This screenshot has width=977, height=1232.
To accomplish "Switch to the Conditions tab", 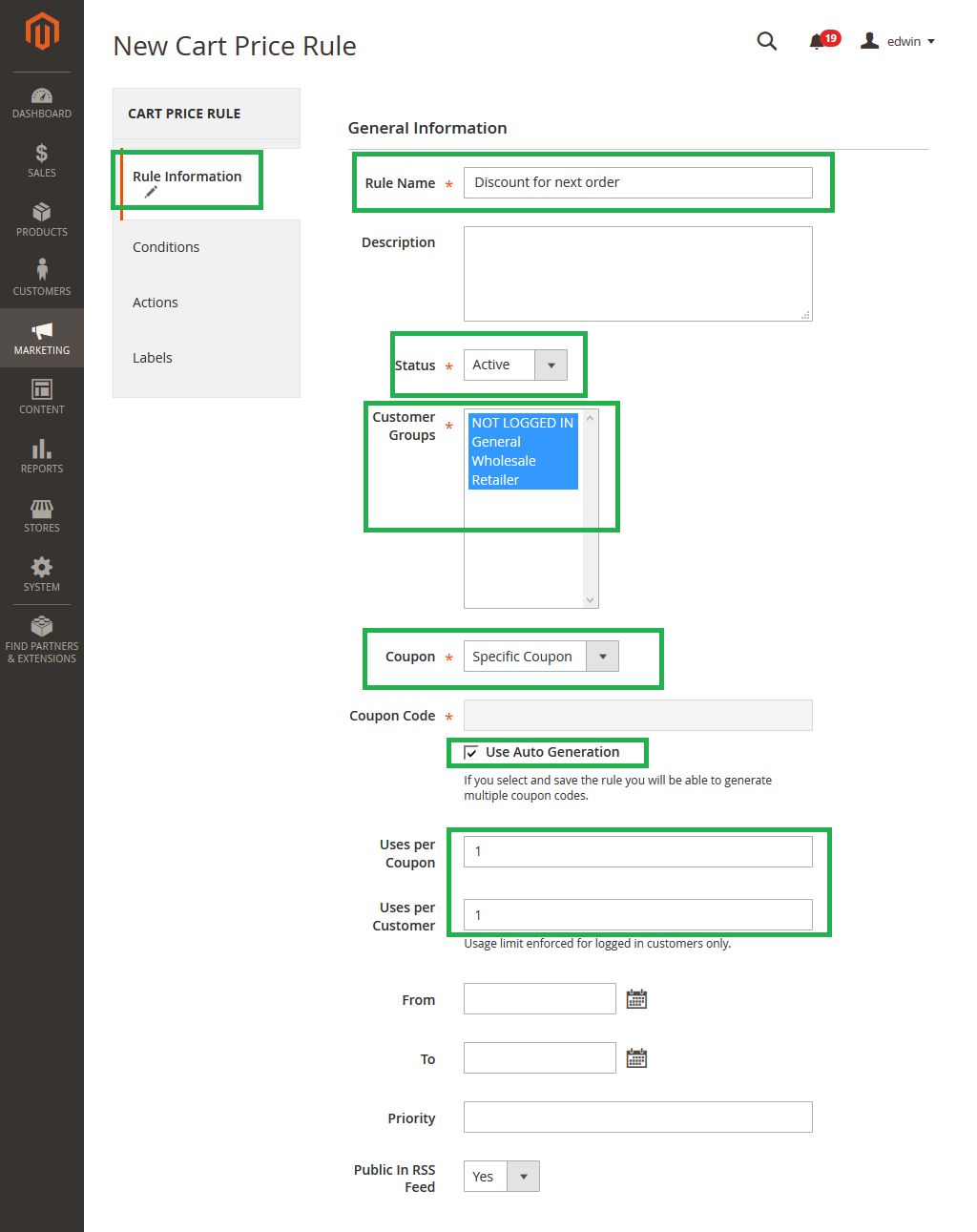I will 166,247.
